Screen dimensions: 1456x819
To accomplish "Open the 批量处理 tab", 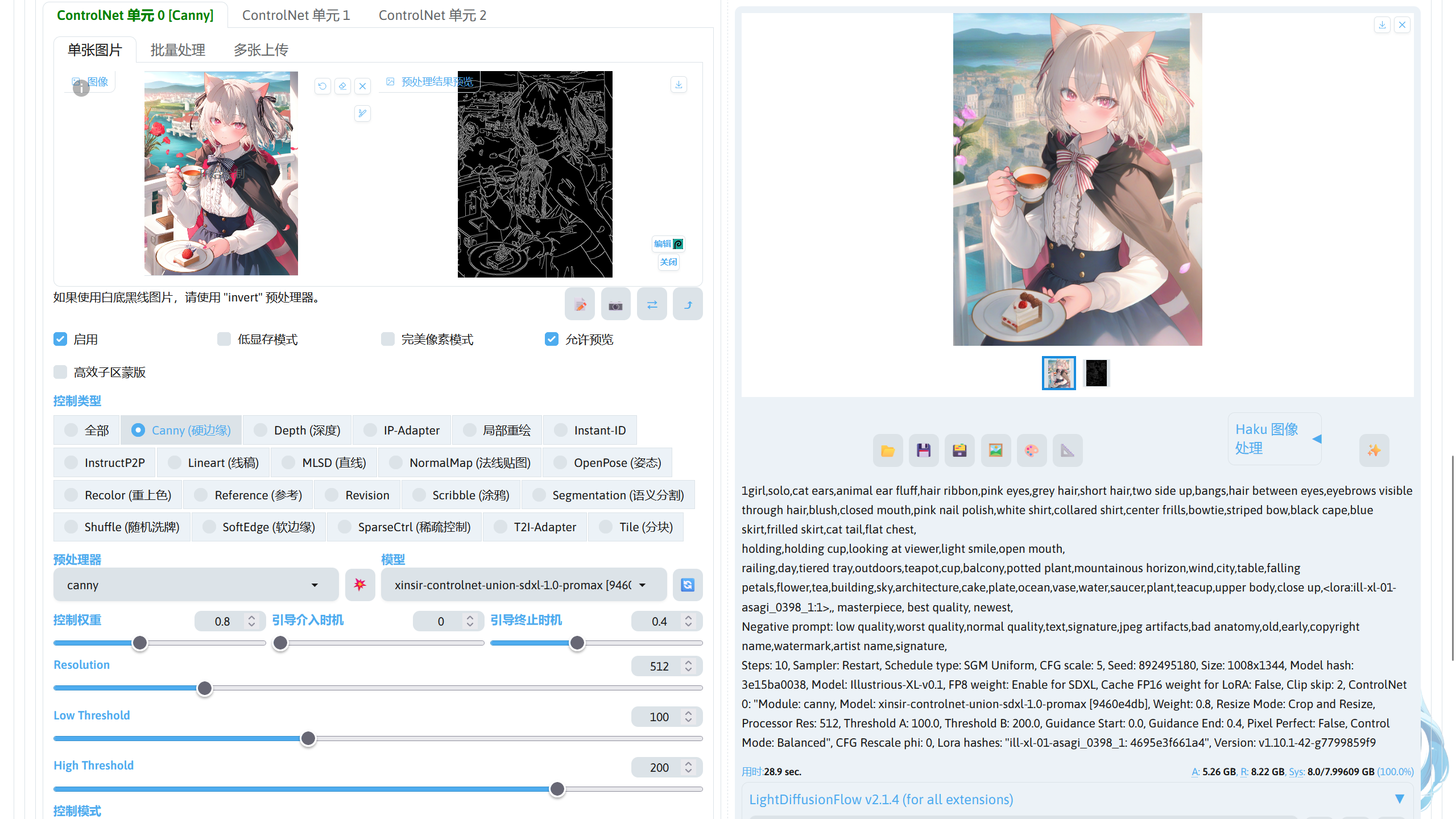I will coord(177,49).
